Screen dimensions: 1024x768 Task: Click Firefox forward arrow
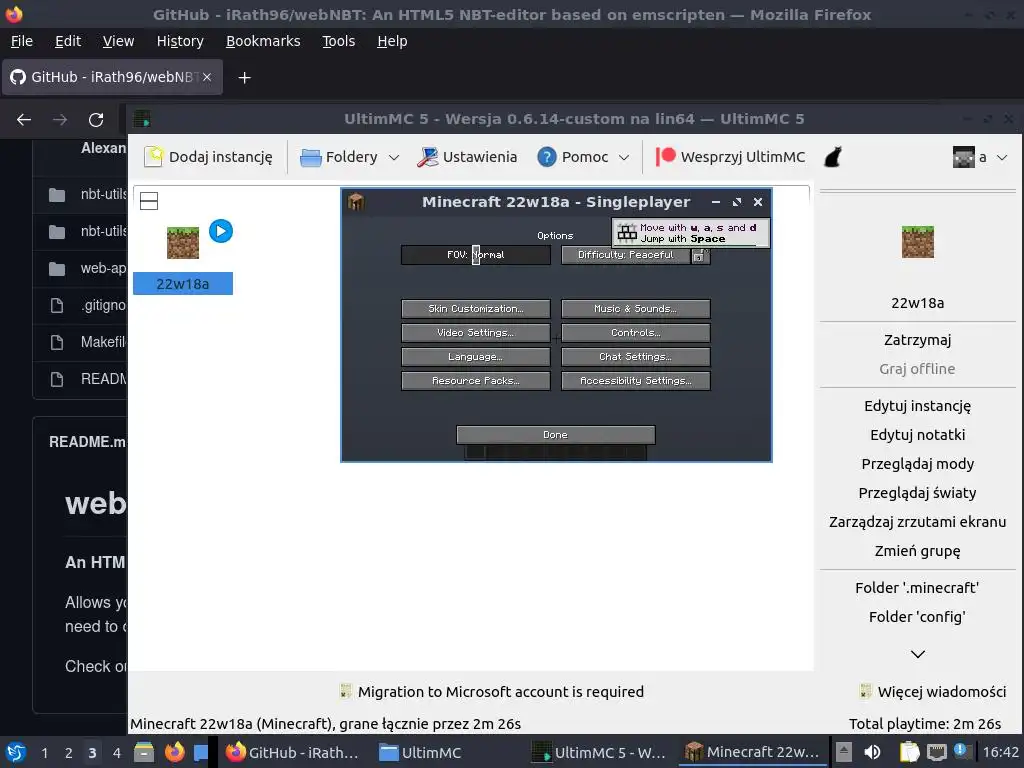pos(60,120)
